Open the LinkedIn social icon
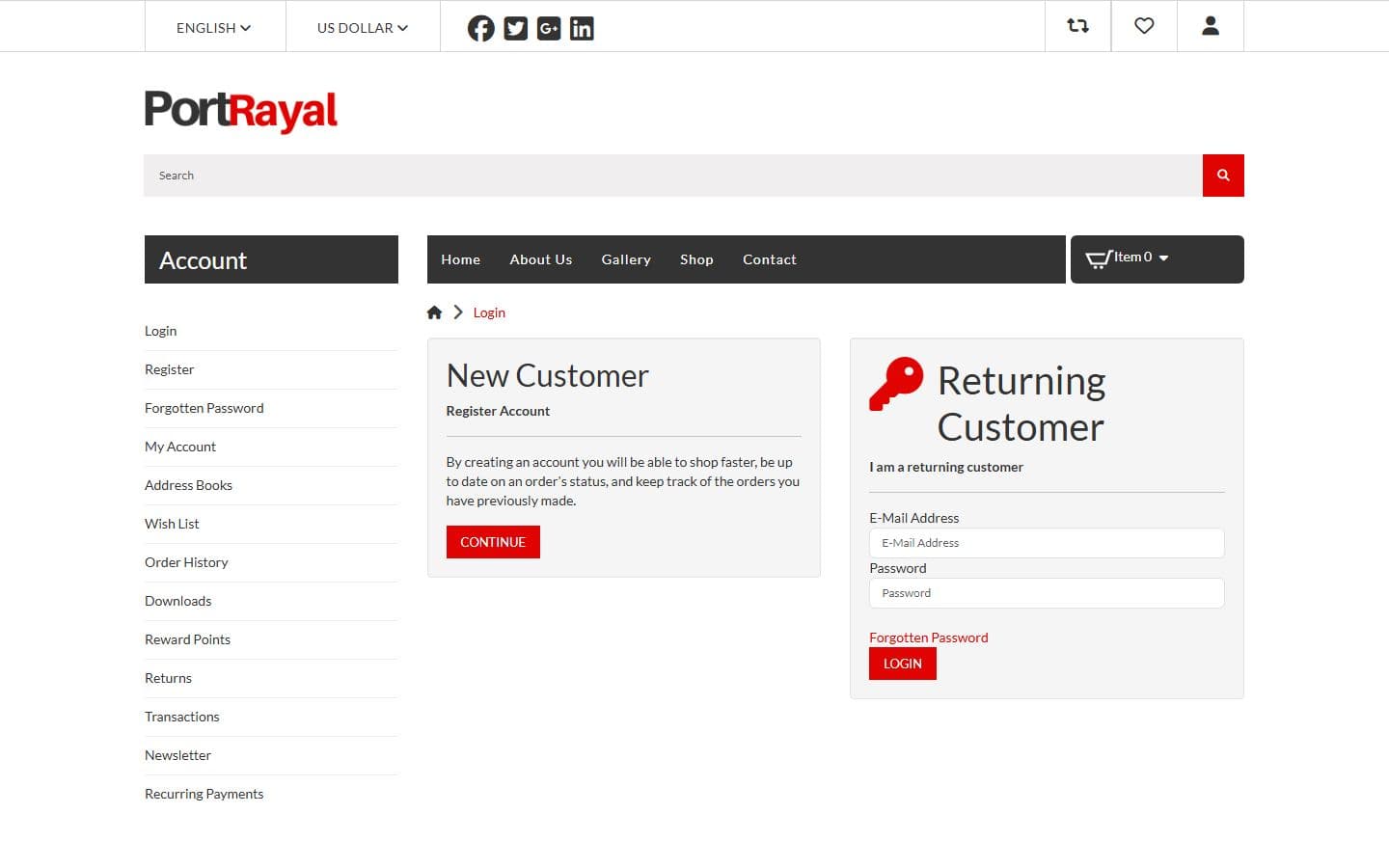1389x868 pixels. (x=582, y=28)
